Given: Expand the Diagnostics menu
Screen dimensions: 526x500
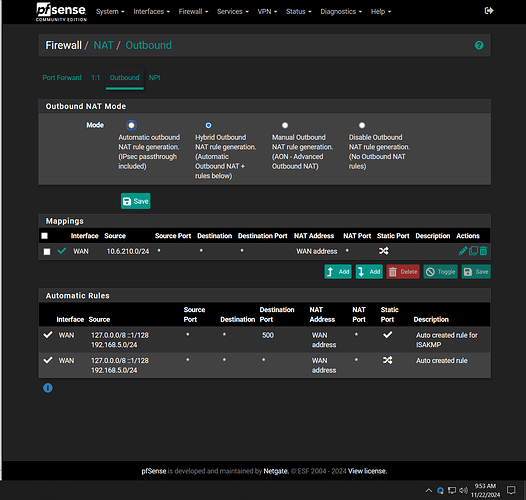Looking at the screenshot, I should pyautogui.click(x=341, y=11).
